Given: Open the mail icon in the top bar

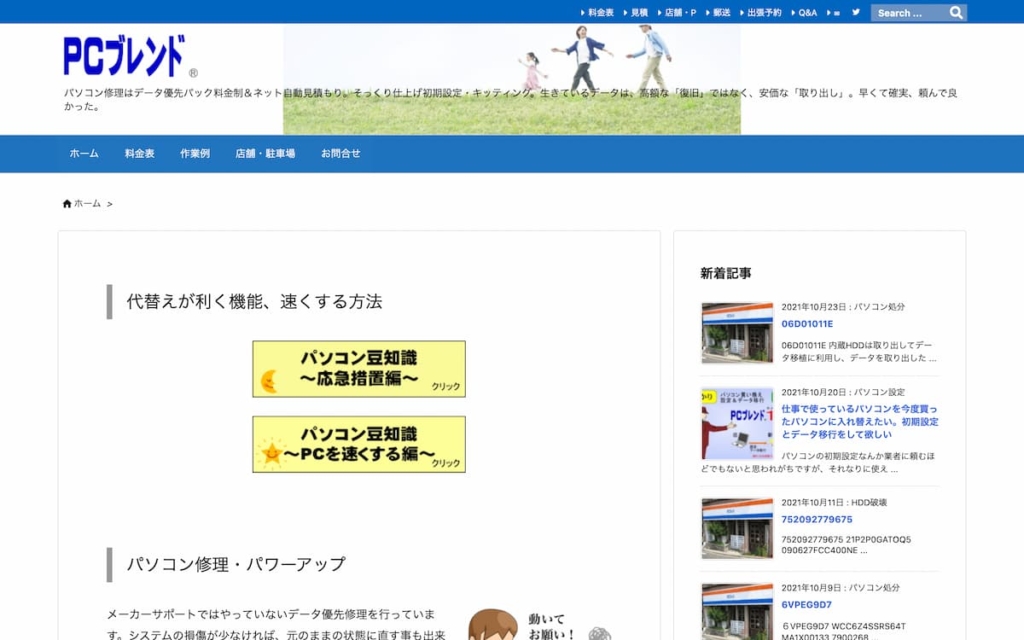Looking at the screenshot, I should (x=836, y=12).
